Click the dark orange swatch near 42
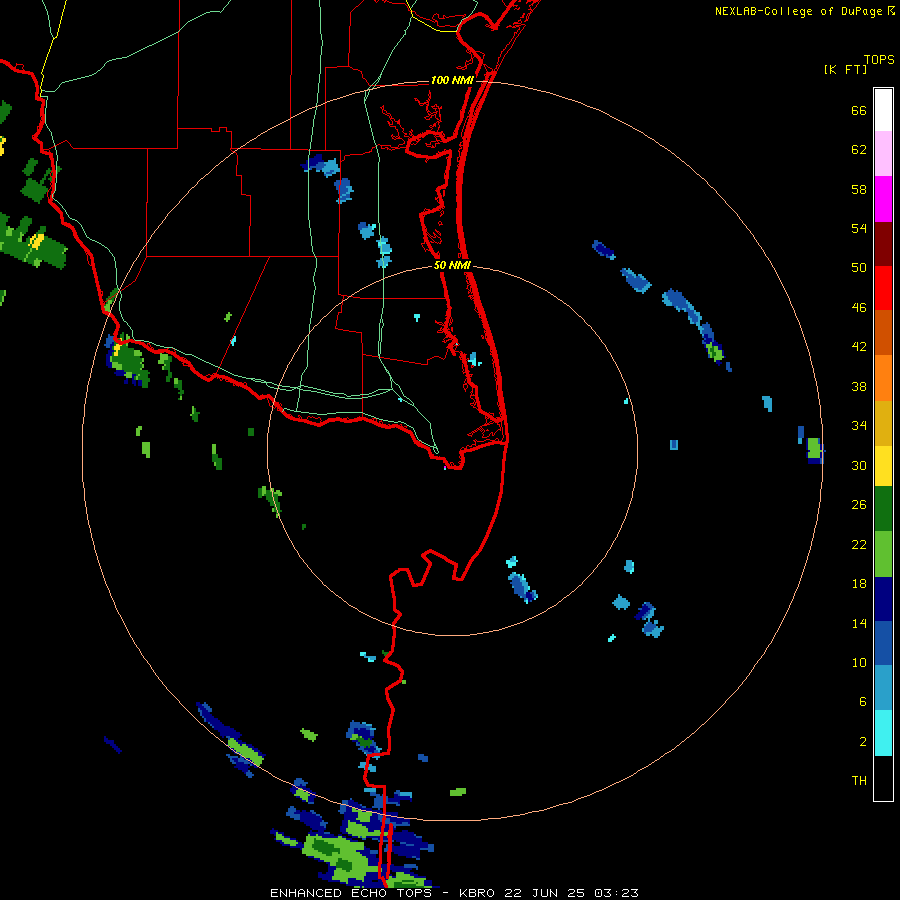This screenshot has height=900, width=900. point(883,332)
